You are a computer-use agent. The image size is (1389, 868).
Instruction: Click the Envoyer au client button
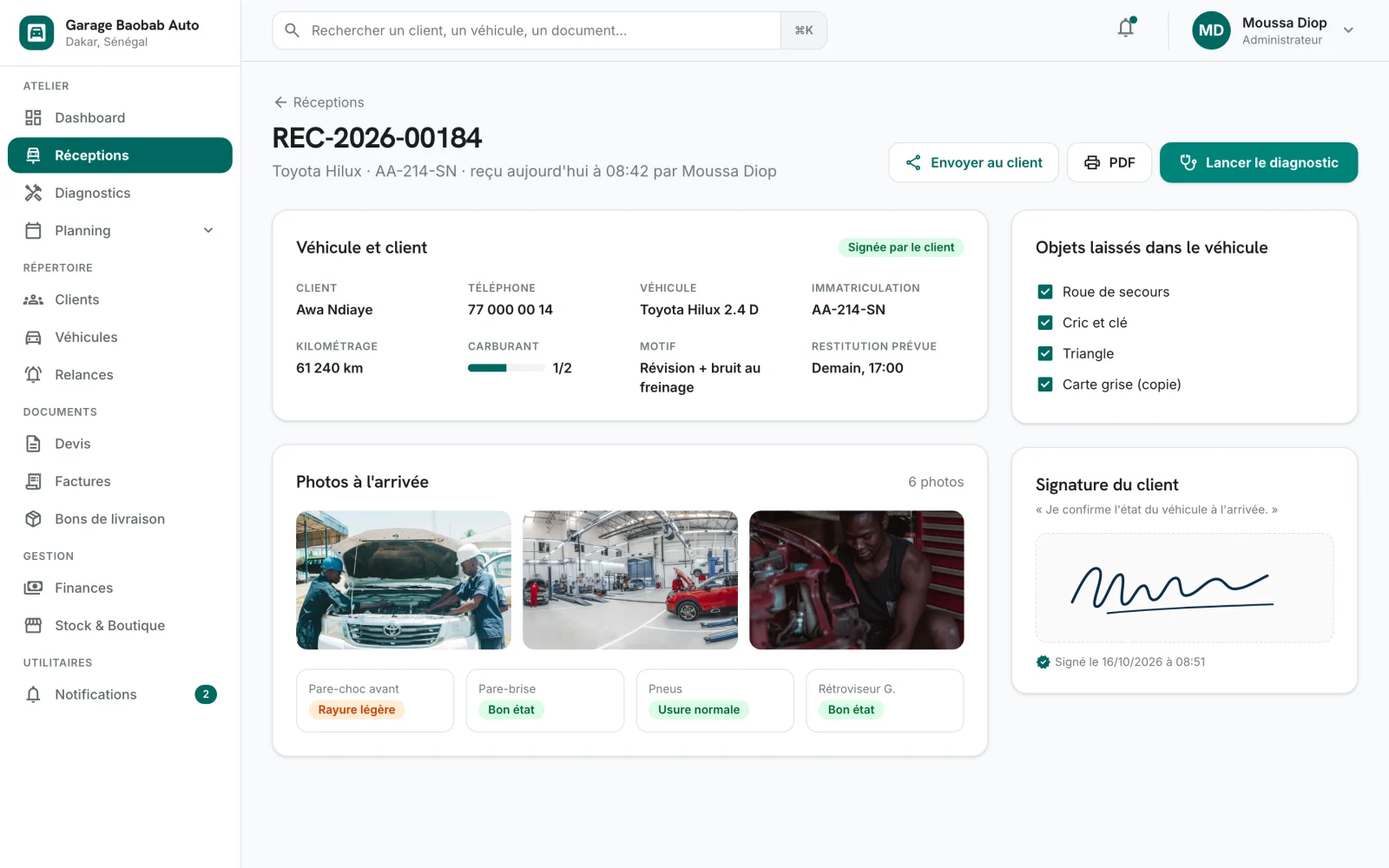coord(973,163)
